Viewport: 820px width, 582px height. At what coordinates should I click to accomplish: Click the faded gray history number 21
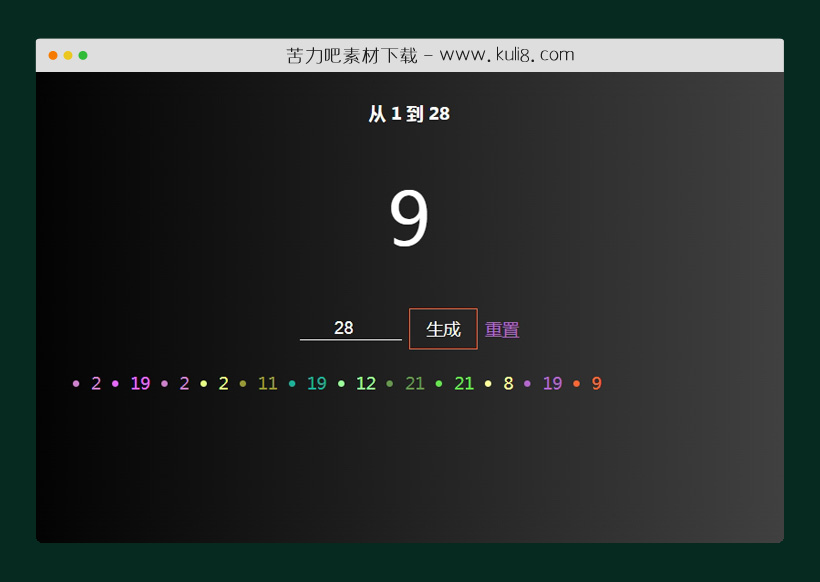click(415, 383)
